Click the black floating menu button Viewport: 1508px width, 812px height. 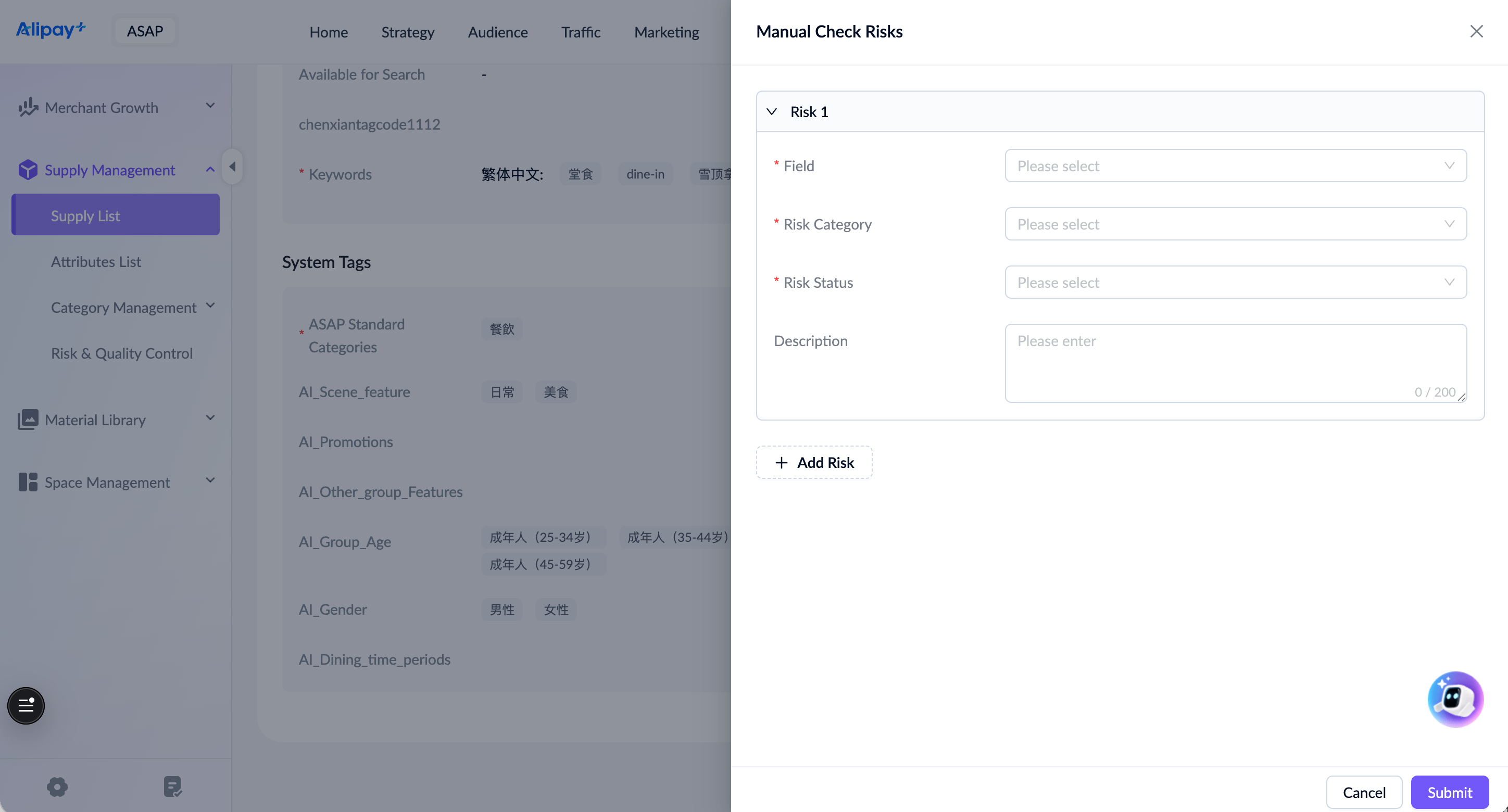(x=26, y=705)
